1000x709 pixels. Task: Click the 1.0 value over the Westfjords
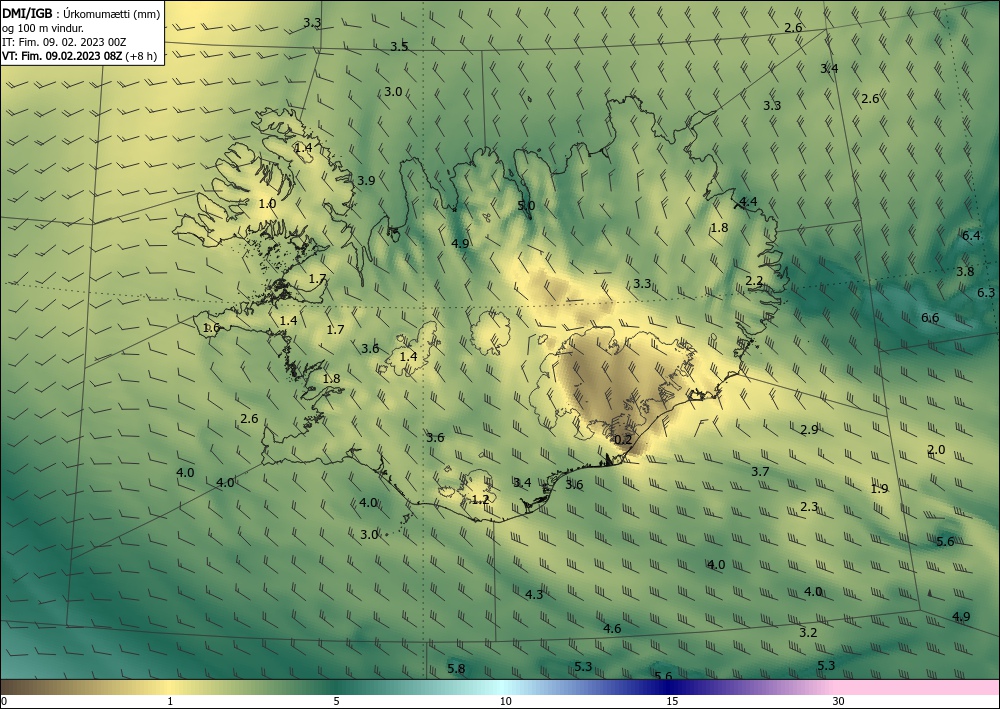[267, 203]
